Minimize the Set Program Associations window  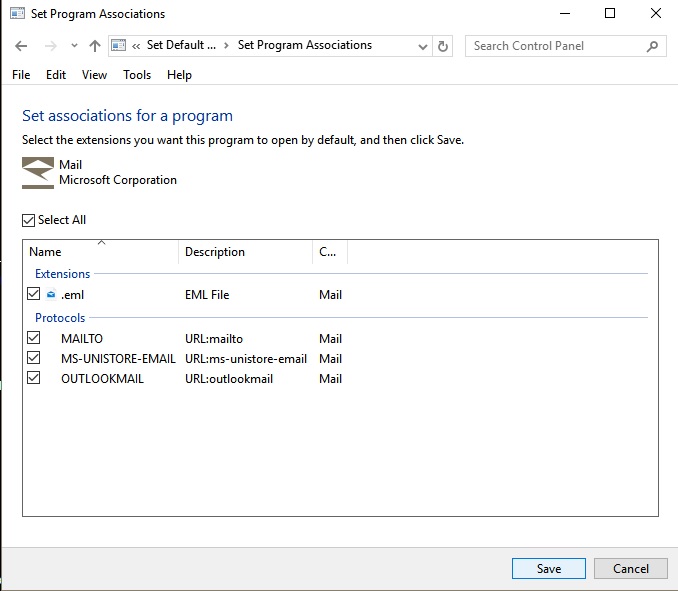click(565, 13)
